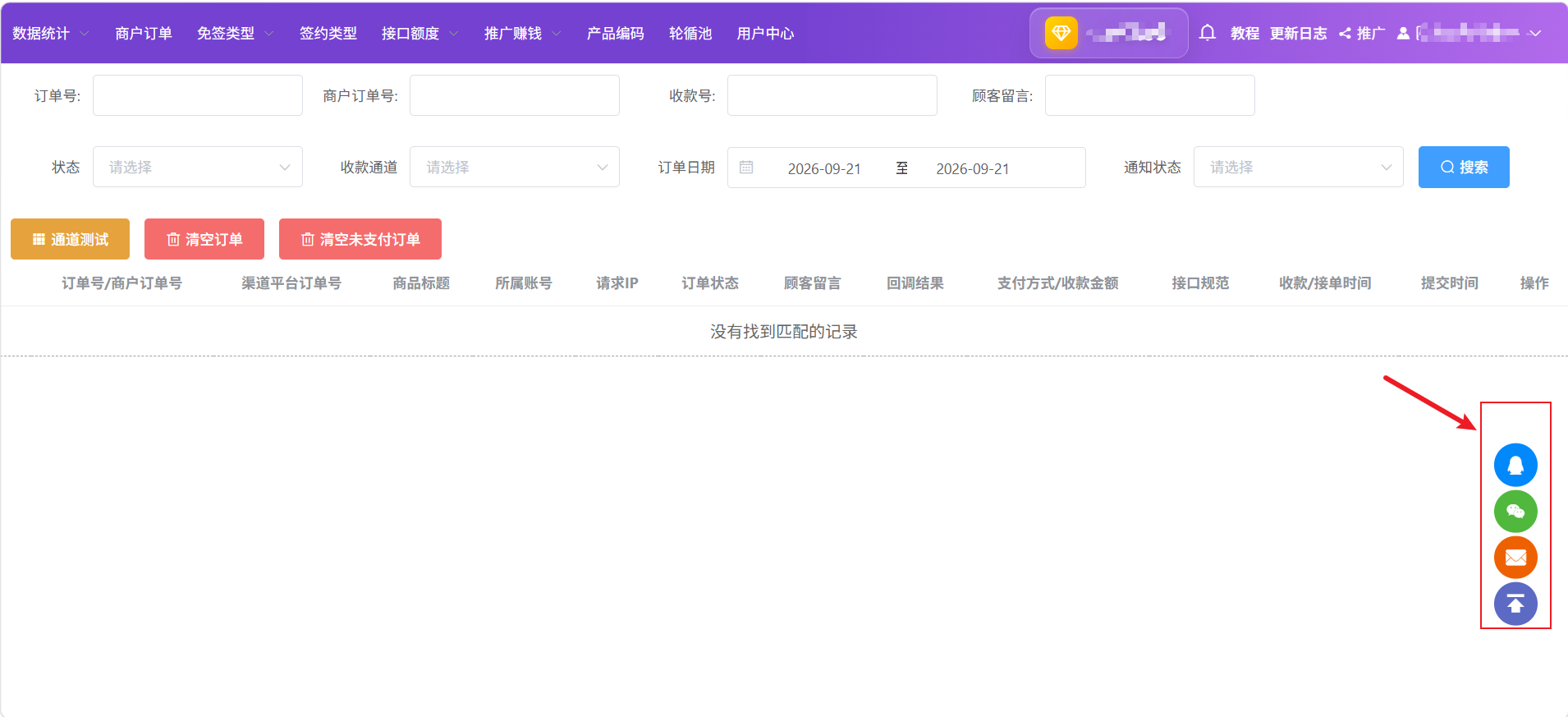Click the 订单号/商户订单号 column header
Viewport: 1568px width, 717px height.
click(x=121, y=283)
